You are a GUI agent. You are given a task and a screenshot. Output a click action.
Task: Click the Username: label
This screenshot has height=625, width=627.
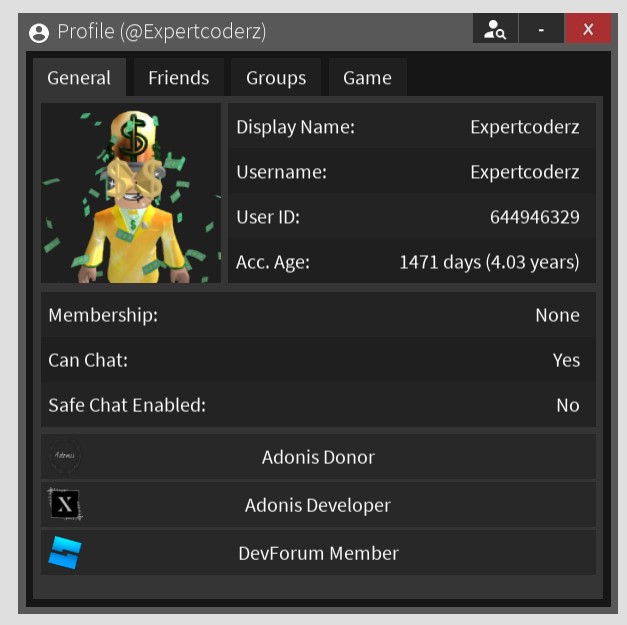[x=282, y=172]
